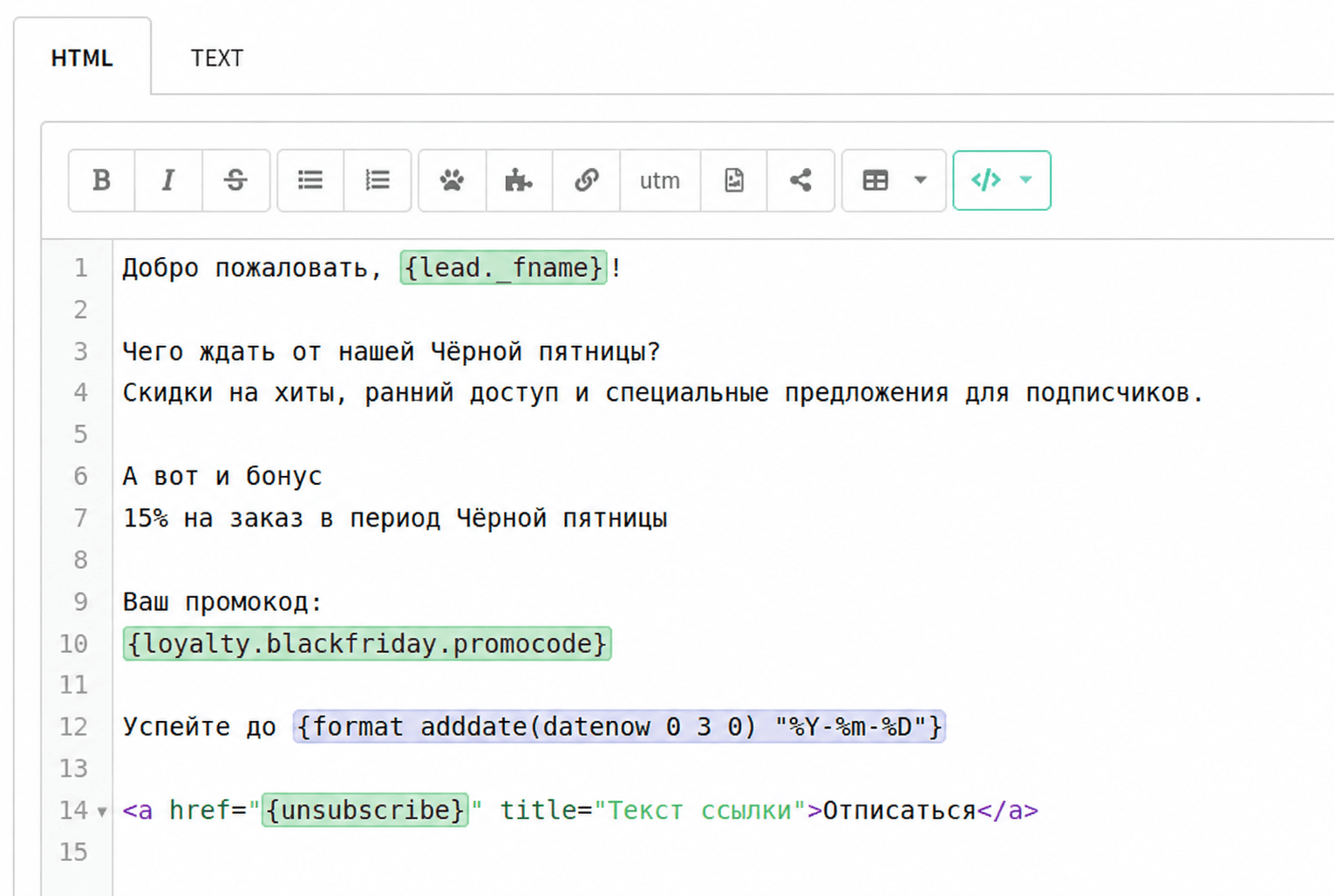Switch to the TEXT tab
The height and width of the screenshot is (896, 1334).
217,58
